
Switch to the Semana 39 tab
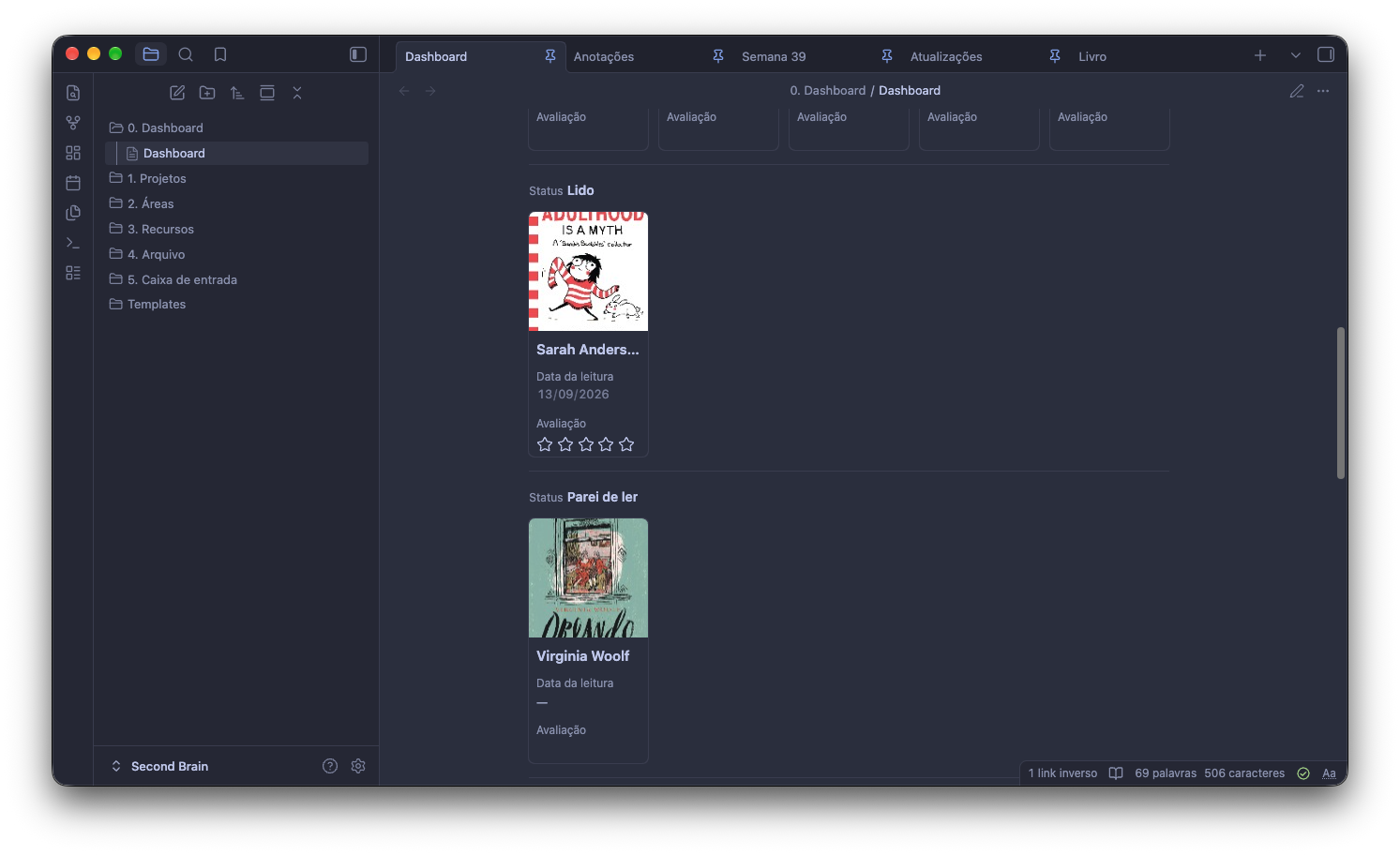(774, 56)
